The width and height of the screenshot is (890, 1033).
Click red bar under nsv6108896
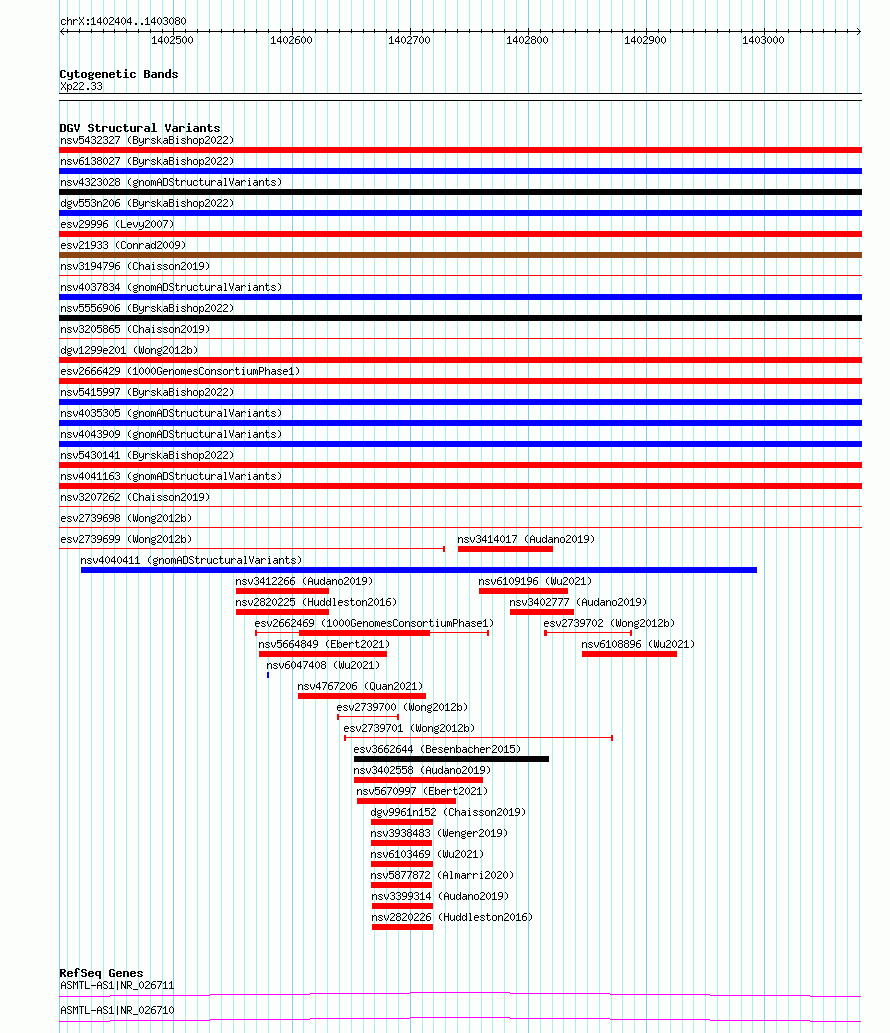click(629, 654)
